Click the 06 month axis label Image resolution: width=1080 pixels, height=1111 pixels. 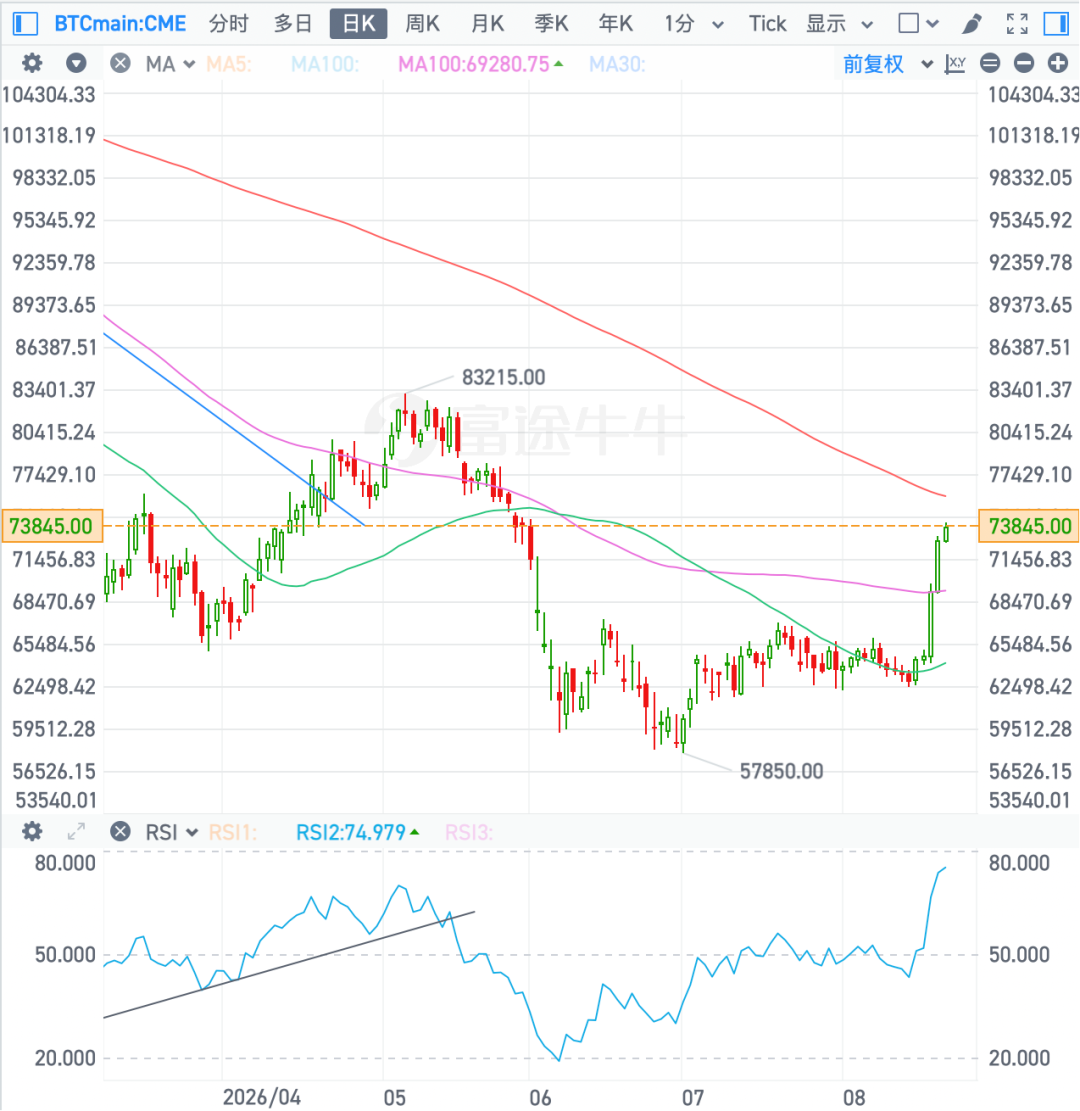pyautogui.click(x=540, y=1098)
